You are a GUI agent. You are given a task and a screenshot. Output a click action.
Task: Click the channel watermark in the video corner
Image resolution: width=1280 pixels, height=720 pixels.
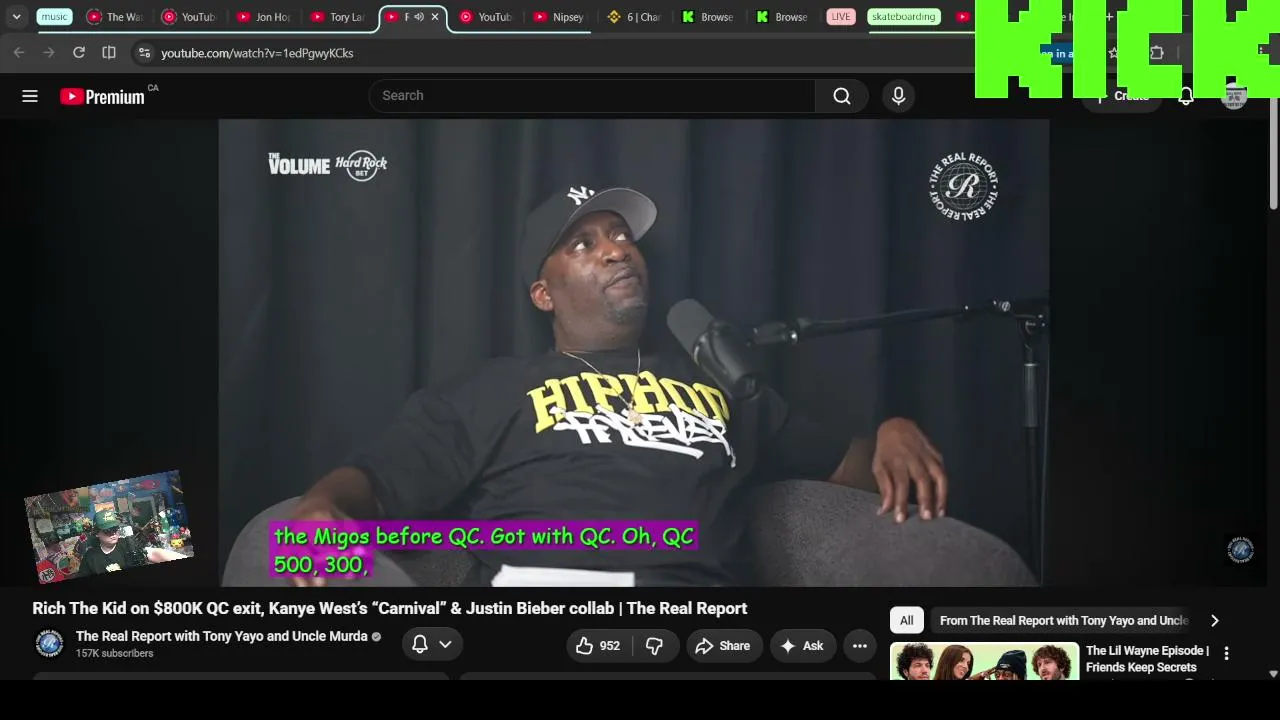[1240, 549]
